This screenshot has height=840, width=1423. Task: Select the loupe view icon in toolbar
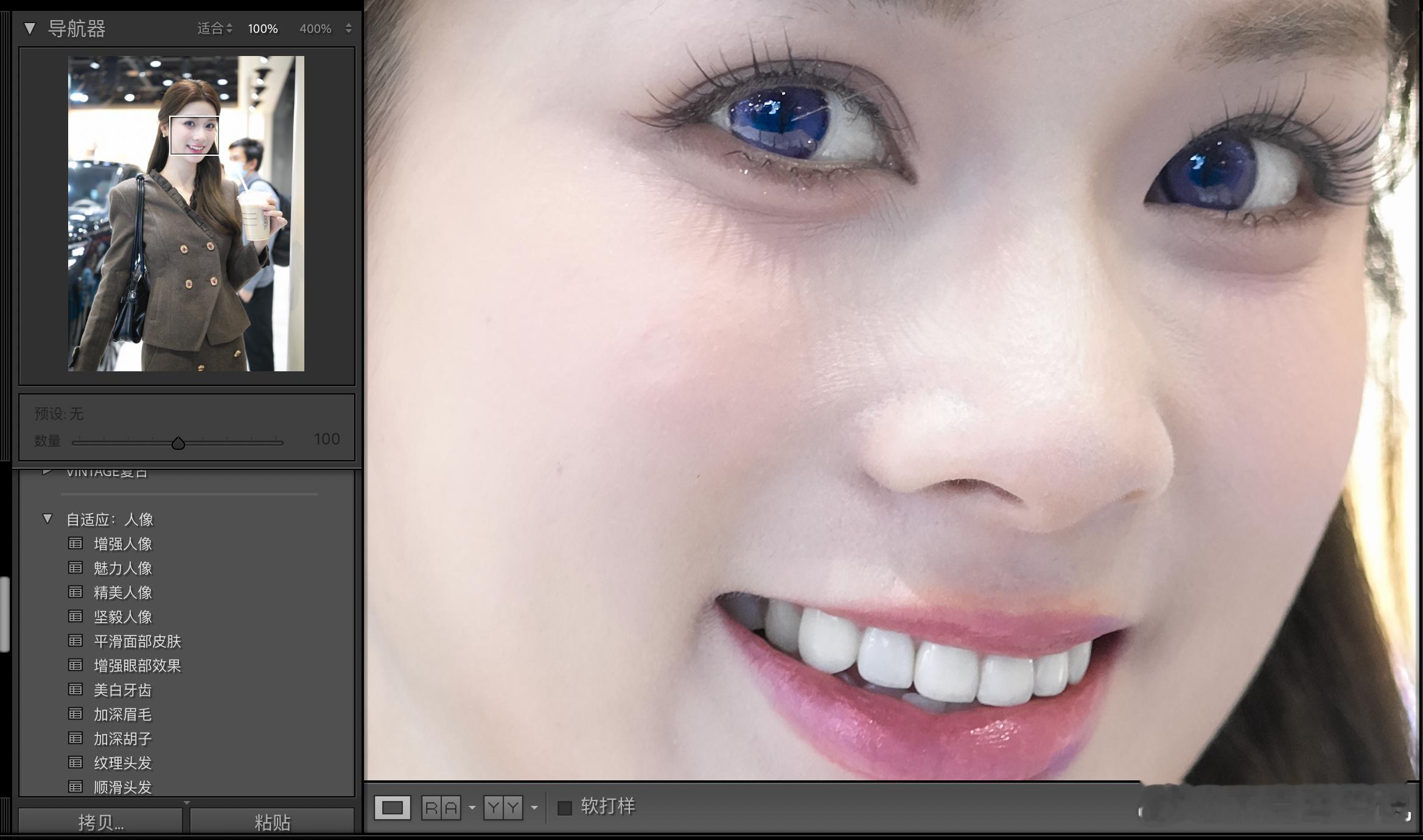point(392,808)
